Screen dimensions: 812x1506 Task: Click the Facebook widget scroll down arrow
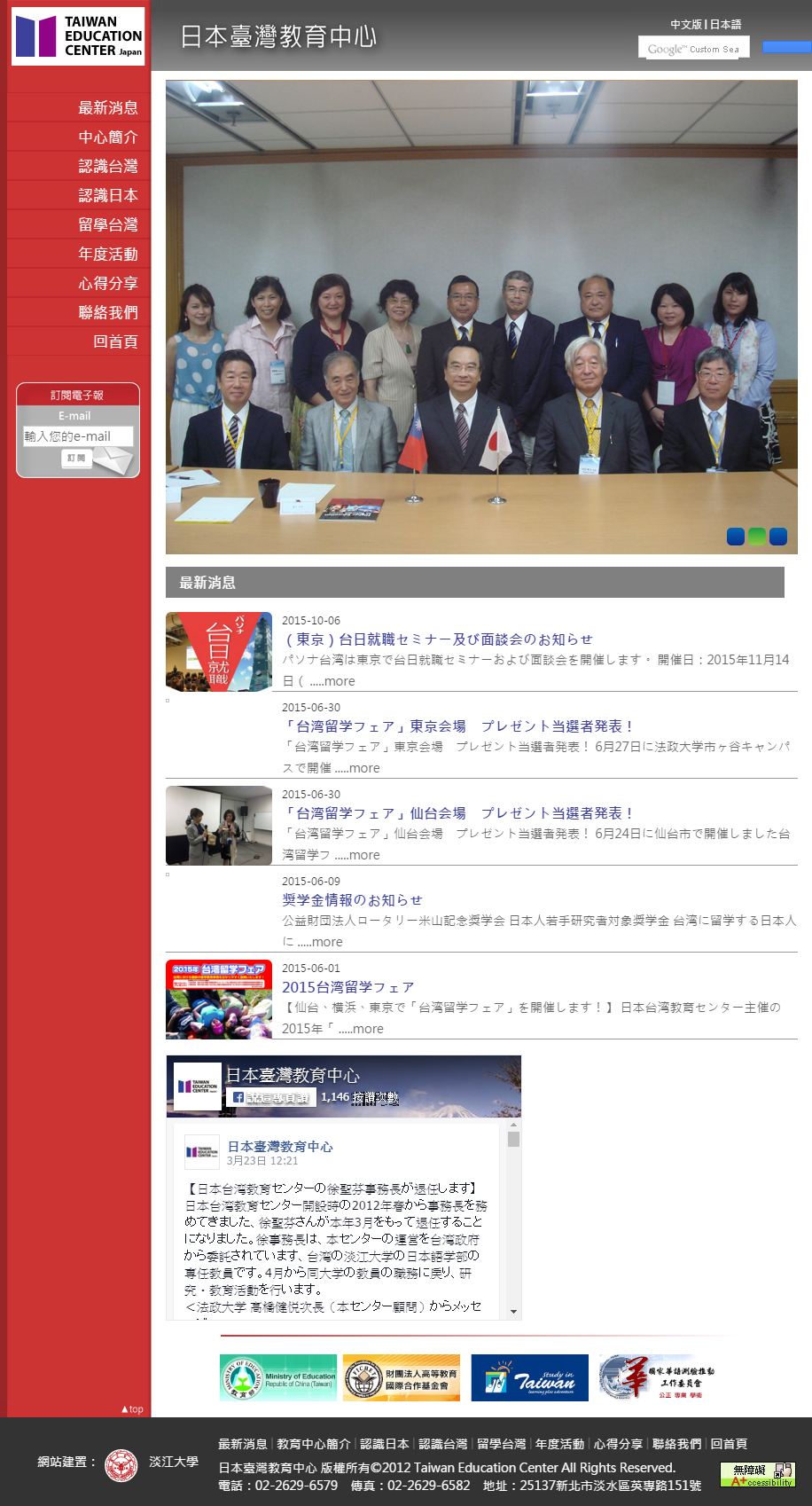(513, 1311)
